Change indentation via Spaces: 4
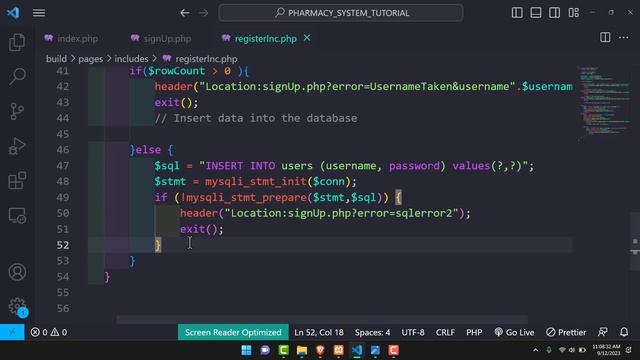 (x=372, y=332)
